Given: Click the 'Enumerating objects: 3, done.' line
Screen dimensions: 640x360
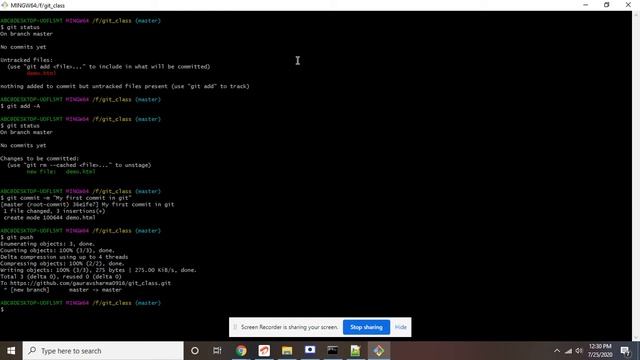Looking at the screenshot, I should pyautogui.click(x=47, y=244).
